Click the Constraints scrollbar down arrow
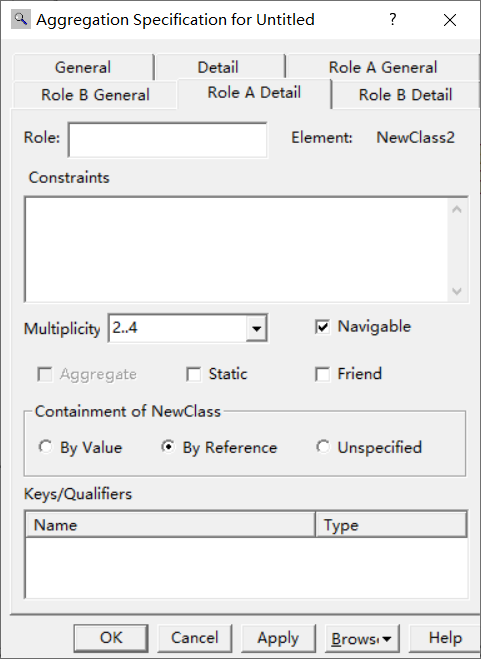Viewport: 481px width, 659px height. pos(457,291)
